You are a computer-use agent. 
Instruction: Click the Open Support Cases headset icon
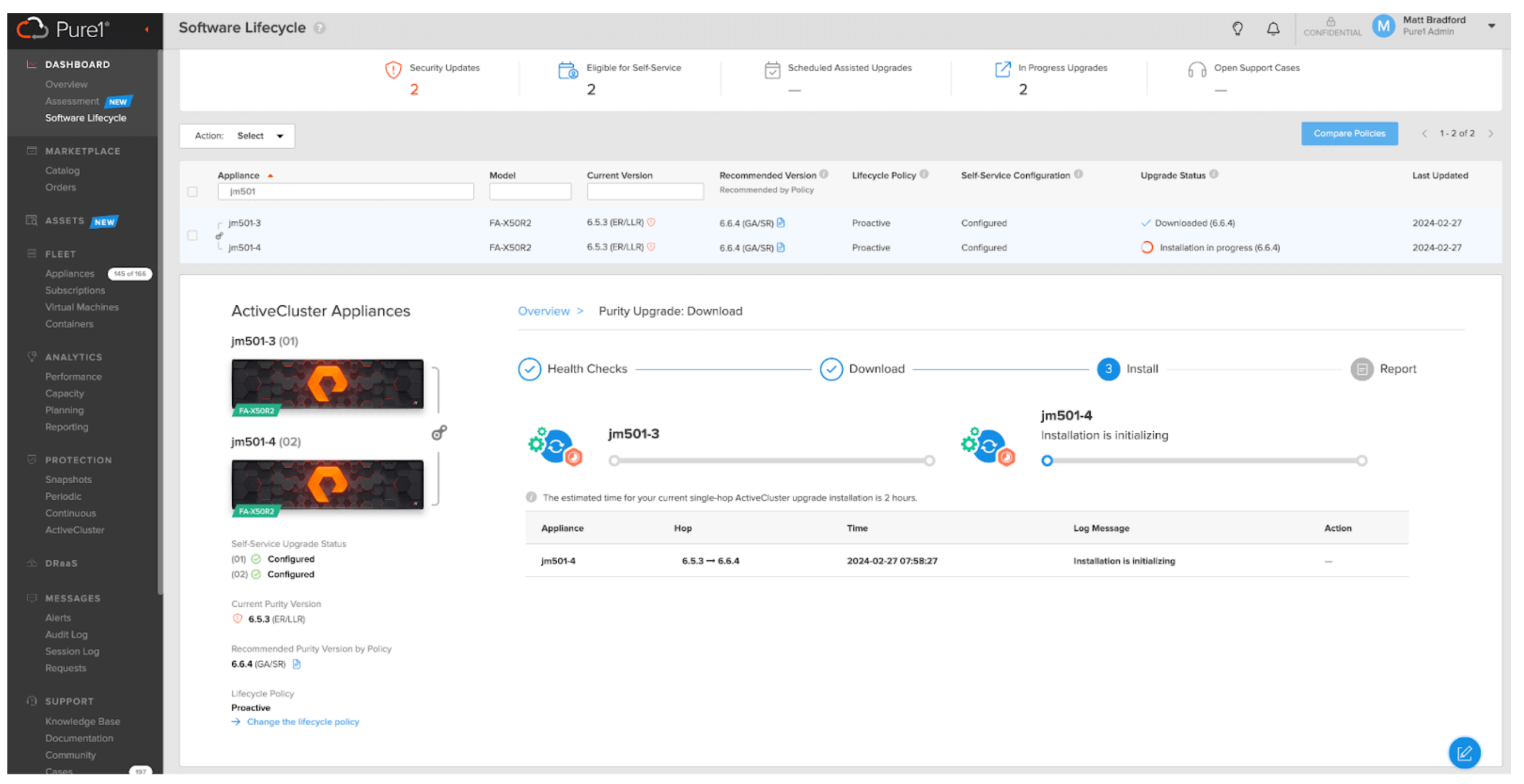1196,70
